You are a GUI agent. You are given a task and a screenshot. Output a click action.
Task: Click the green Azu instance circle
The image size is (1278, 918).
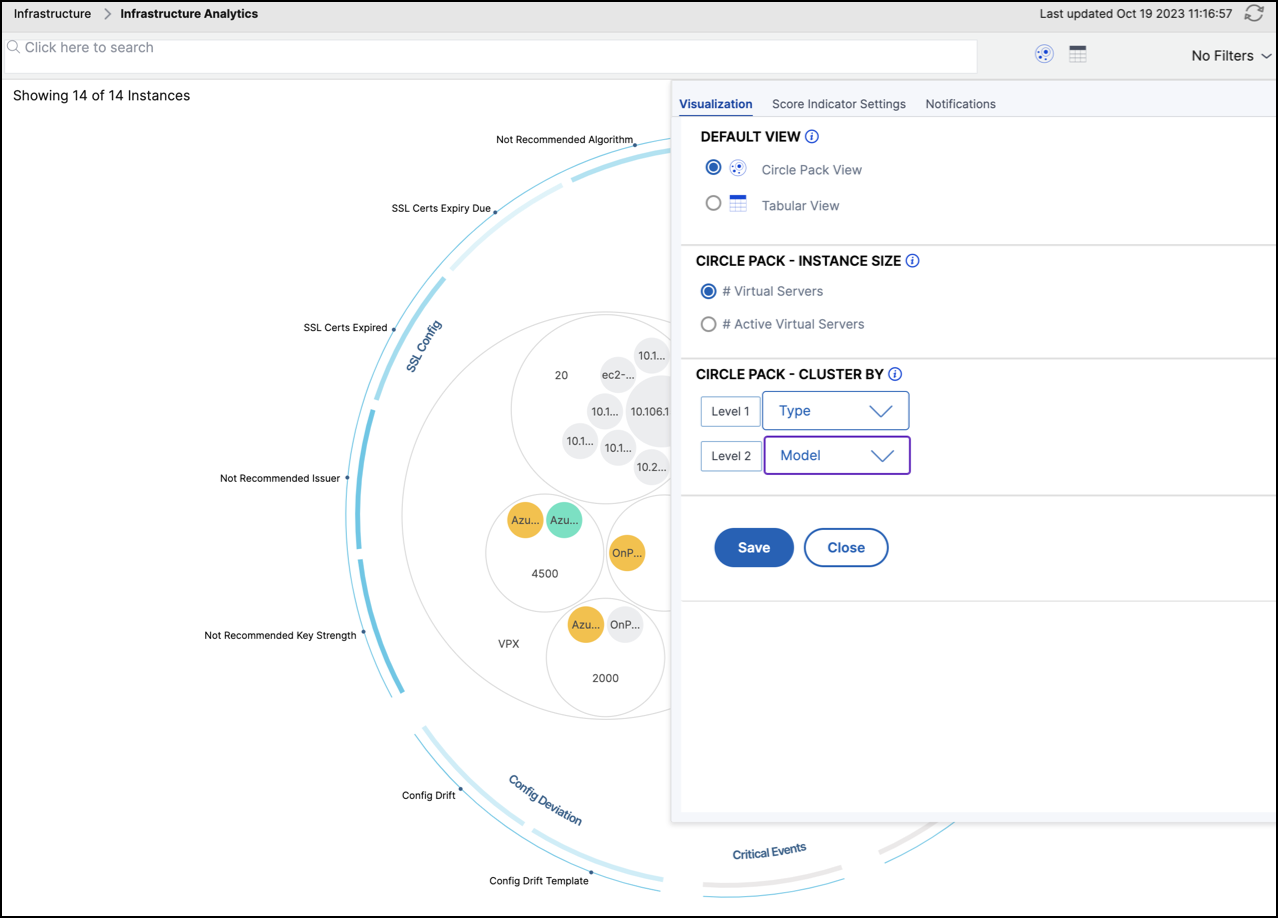(x=564, y=520)
